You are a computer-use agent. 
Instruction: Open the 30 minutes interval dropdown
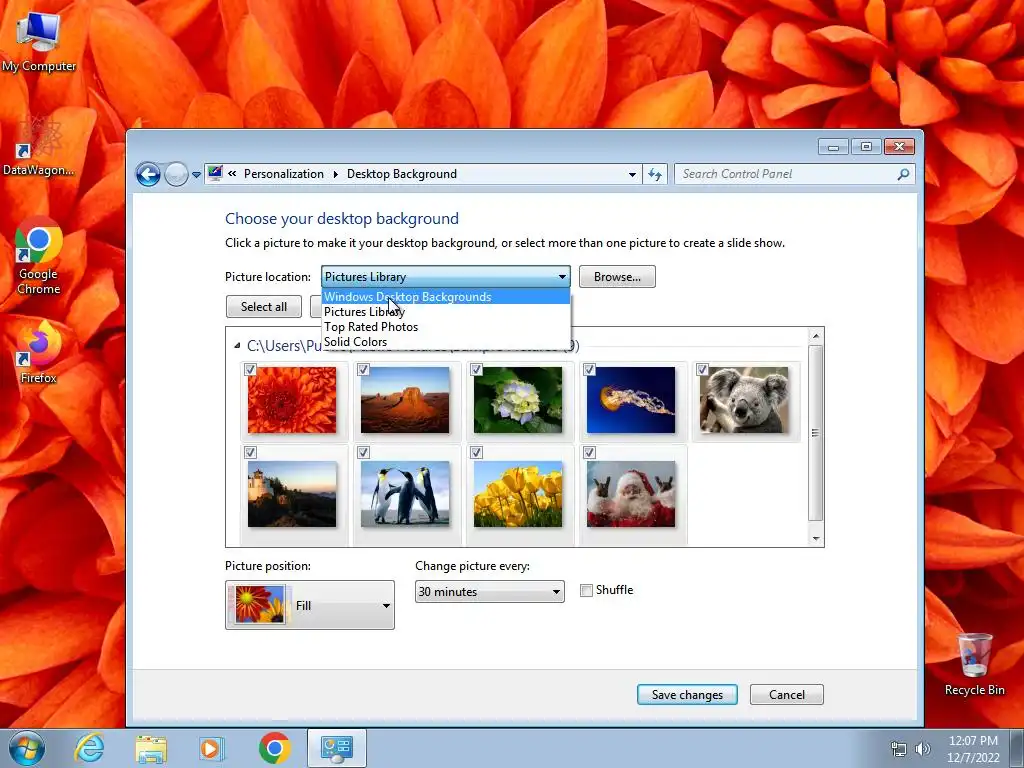(489, 592)
